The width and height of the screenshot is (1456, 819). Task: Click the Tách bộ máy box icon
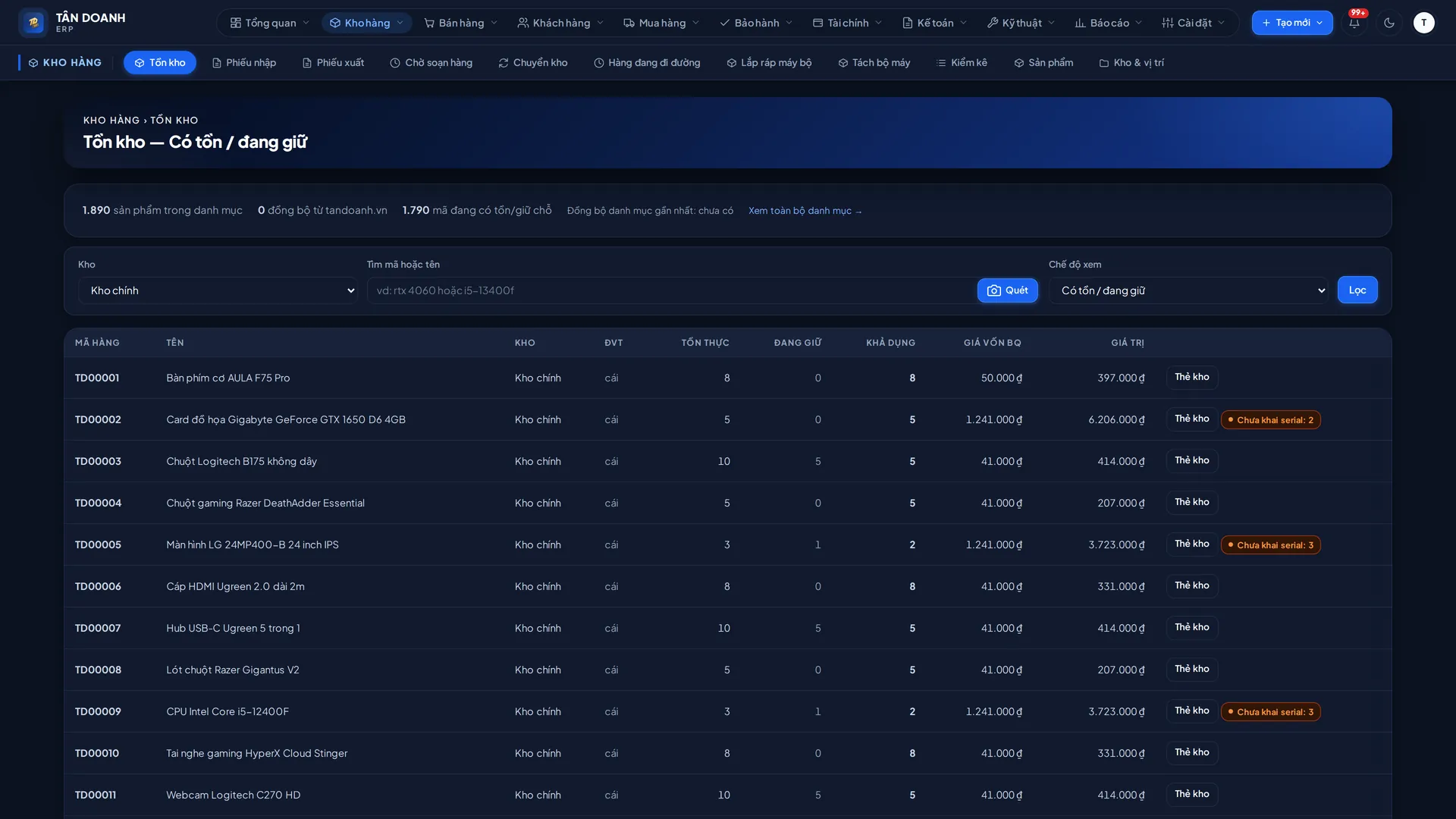843,63
